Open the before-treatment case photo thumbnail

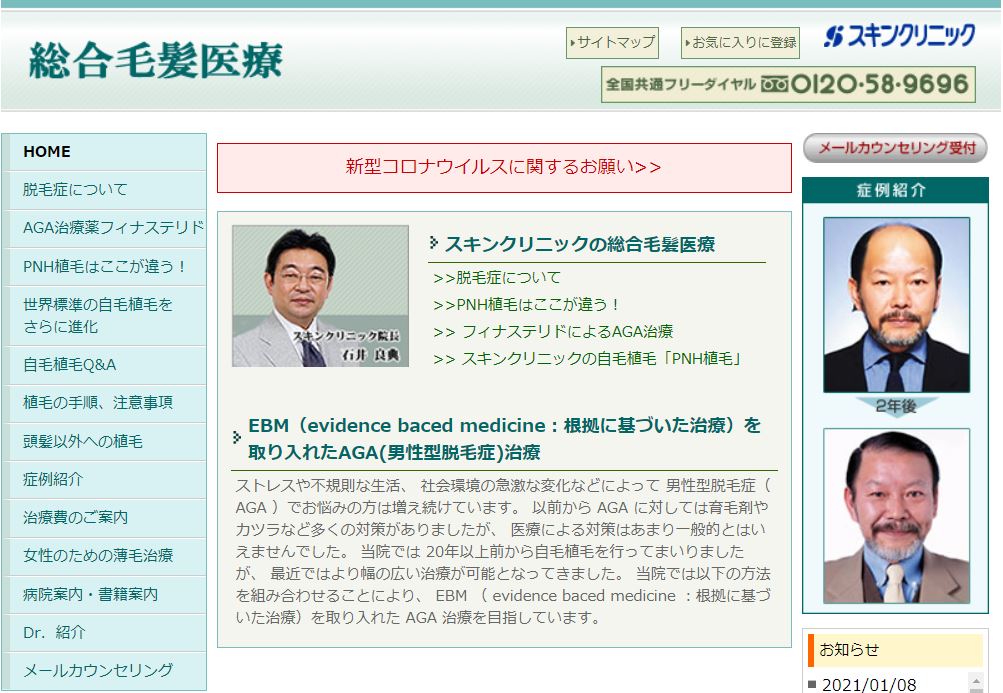tap(896, 305)
